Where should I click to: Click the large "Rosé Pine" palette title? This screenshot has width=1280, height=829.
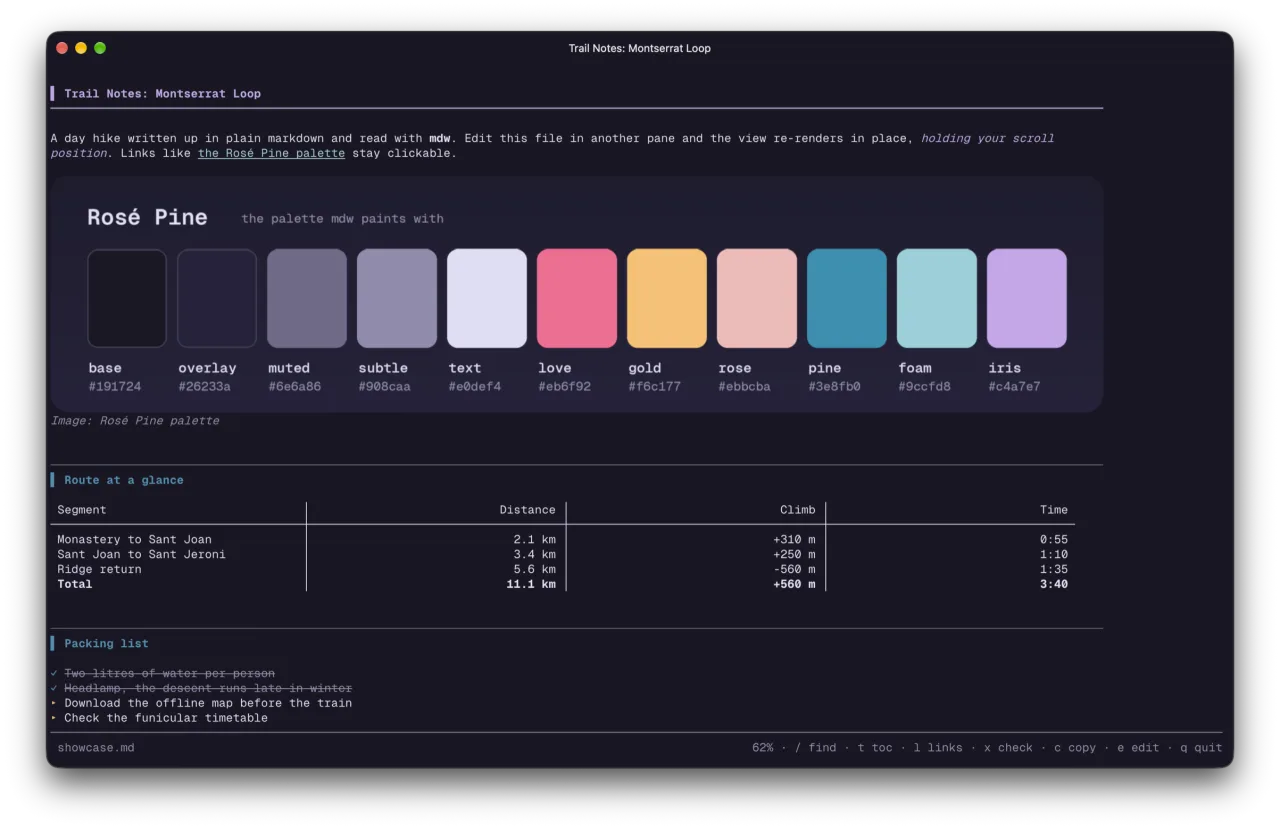click(147, 217)
